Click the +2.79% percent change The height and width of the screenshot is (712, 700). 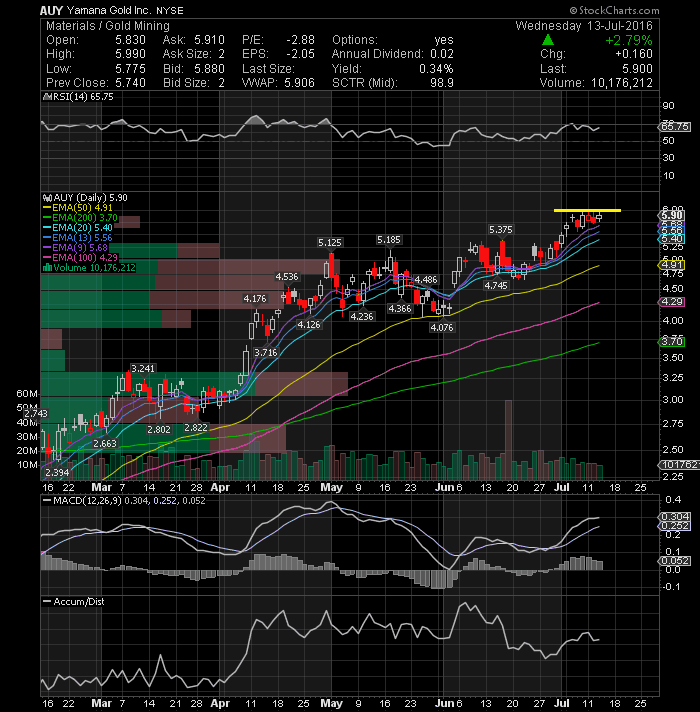[629, 40]
